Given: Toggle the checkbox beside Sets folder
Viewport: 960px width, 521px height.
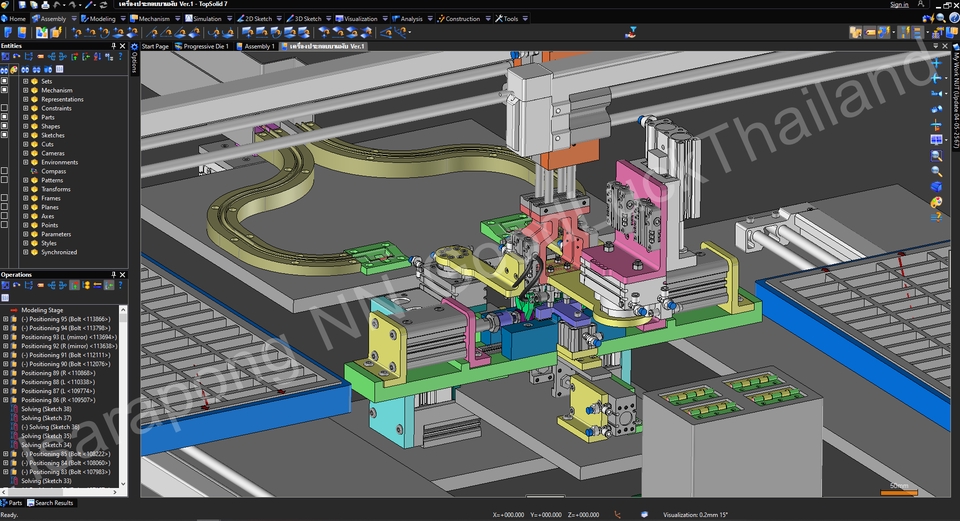Looking at the screenshot, I should tap(4, 81).
